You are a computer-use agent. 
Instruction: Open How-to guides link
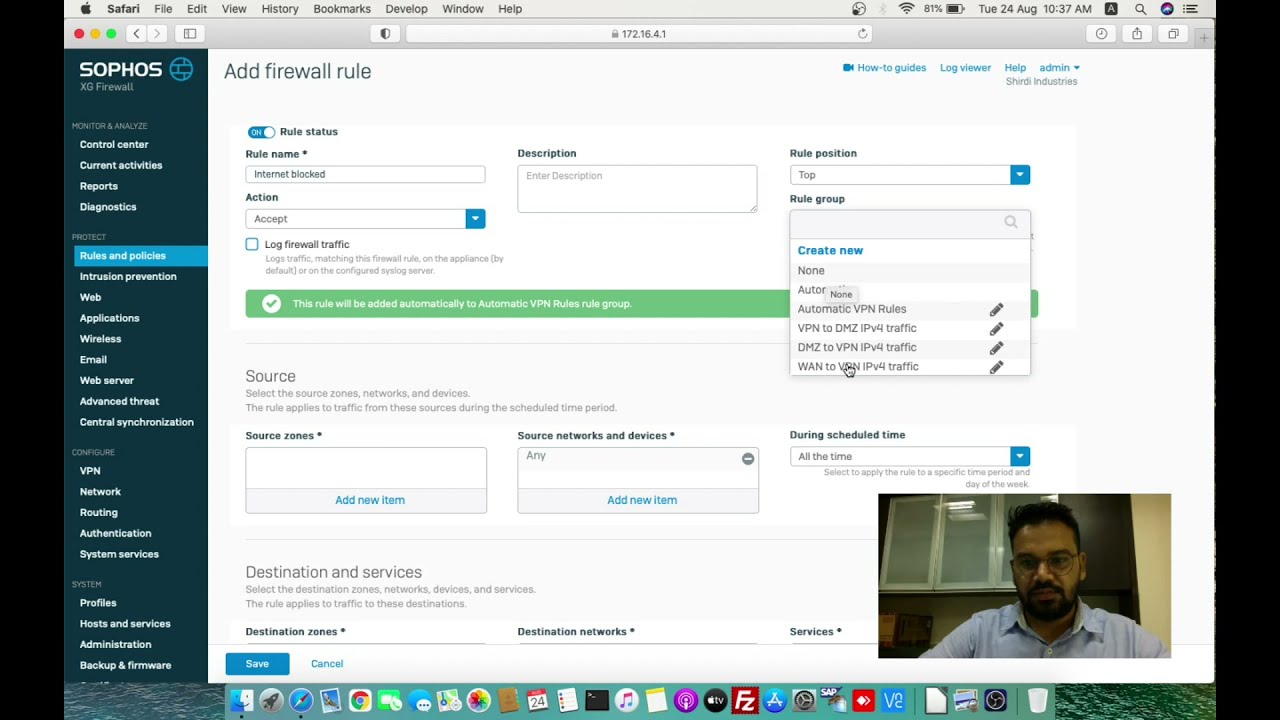885,68
